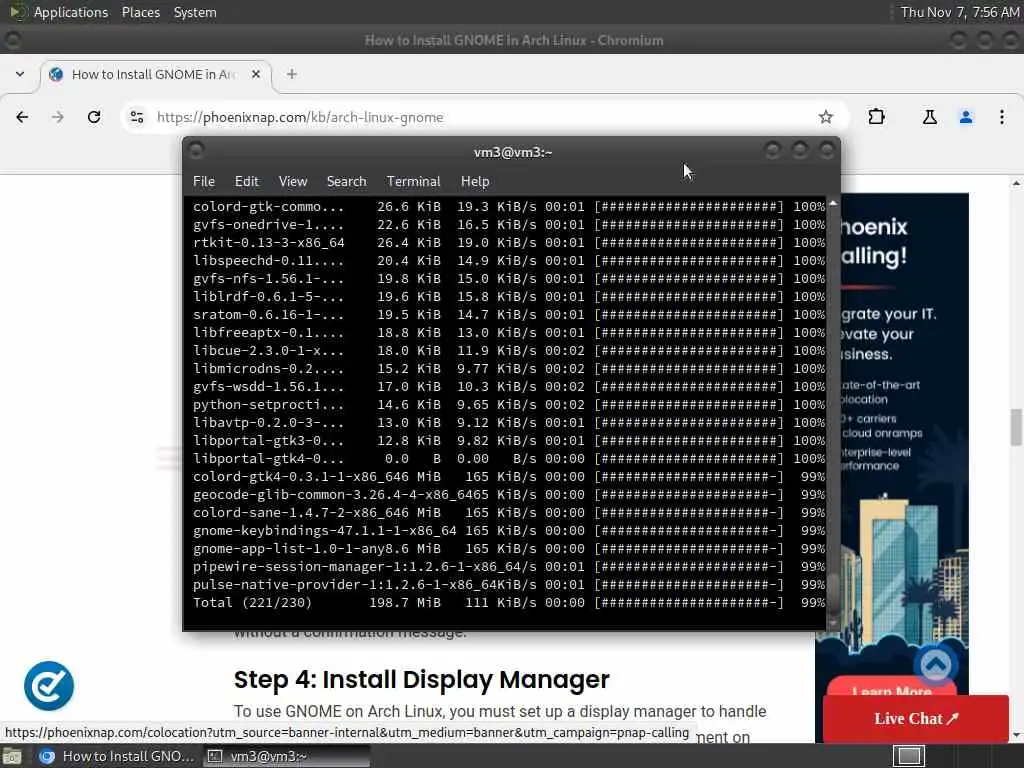This screenshot has height=768, width=1024.
Task: Bookmark this page with the star icon
Action: coord(825,117)
